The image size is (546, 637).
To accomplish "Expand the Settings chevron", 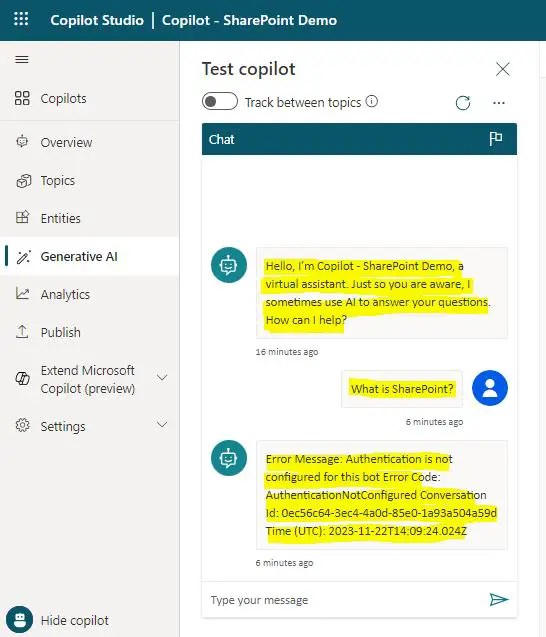I will pyautogui.click(x=162, y=425).
